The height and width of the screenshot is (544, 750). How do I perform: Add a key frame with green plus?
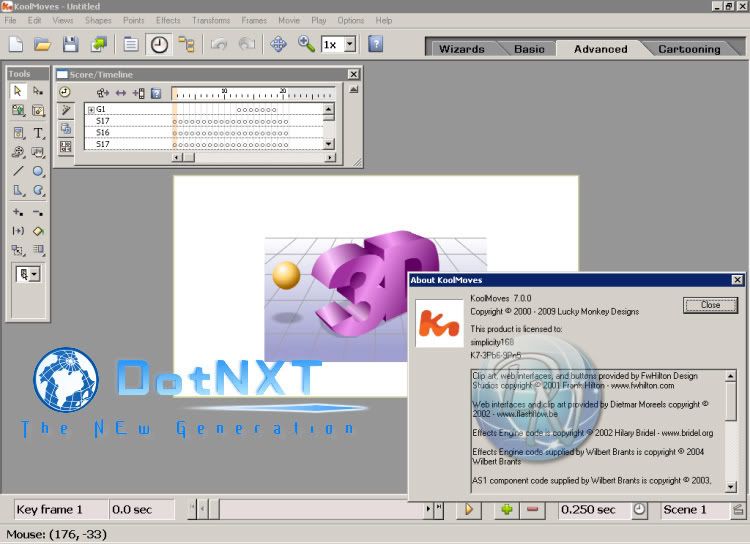coord(507,510)
